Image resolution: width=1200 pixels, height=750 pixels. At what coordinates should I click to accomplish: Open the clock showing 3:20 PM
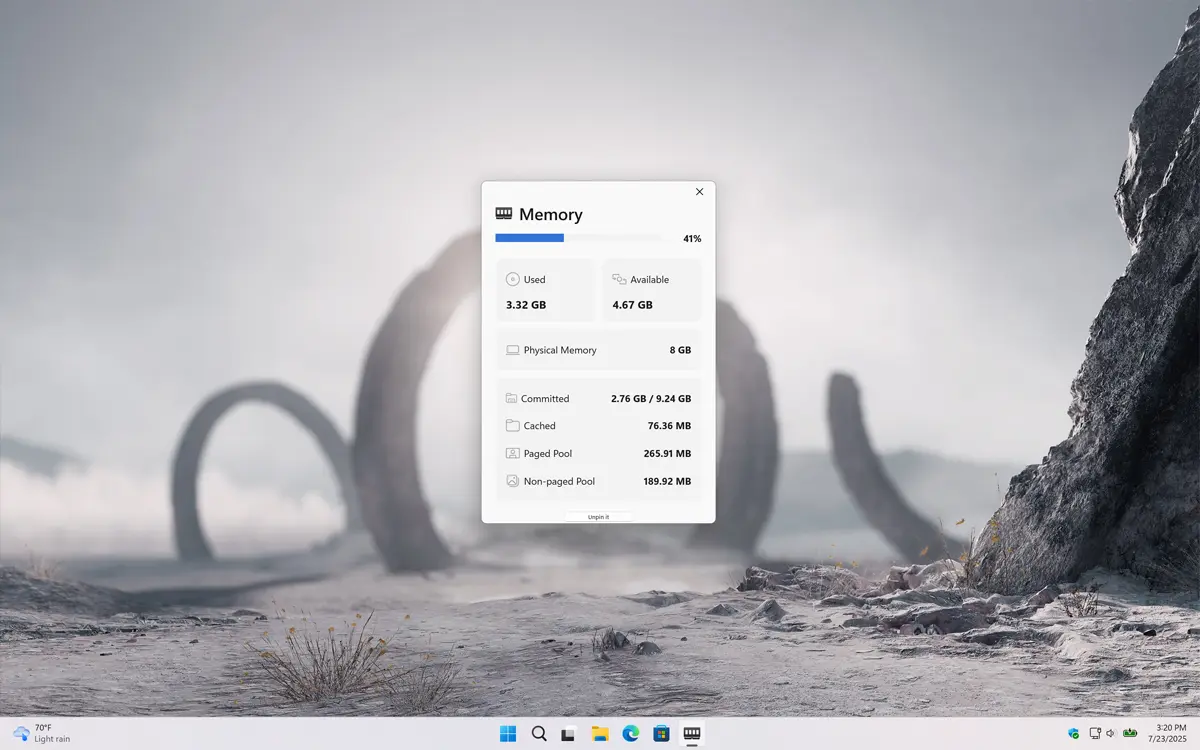[1170, 733]
